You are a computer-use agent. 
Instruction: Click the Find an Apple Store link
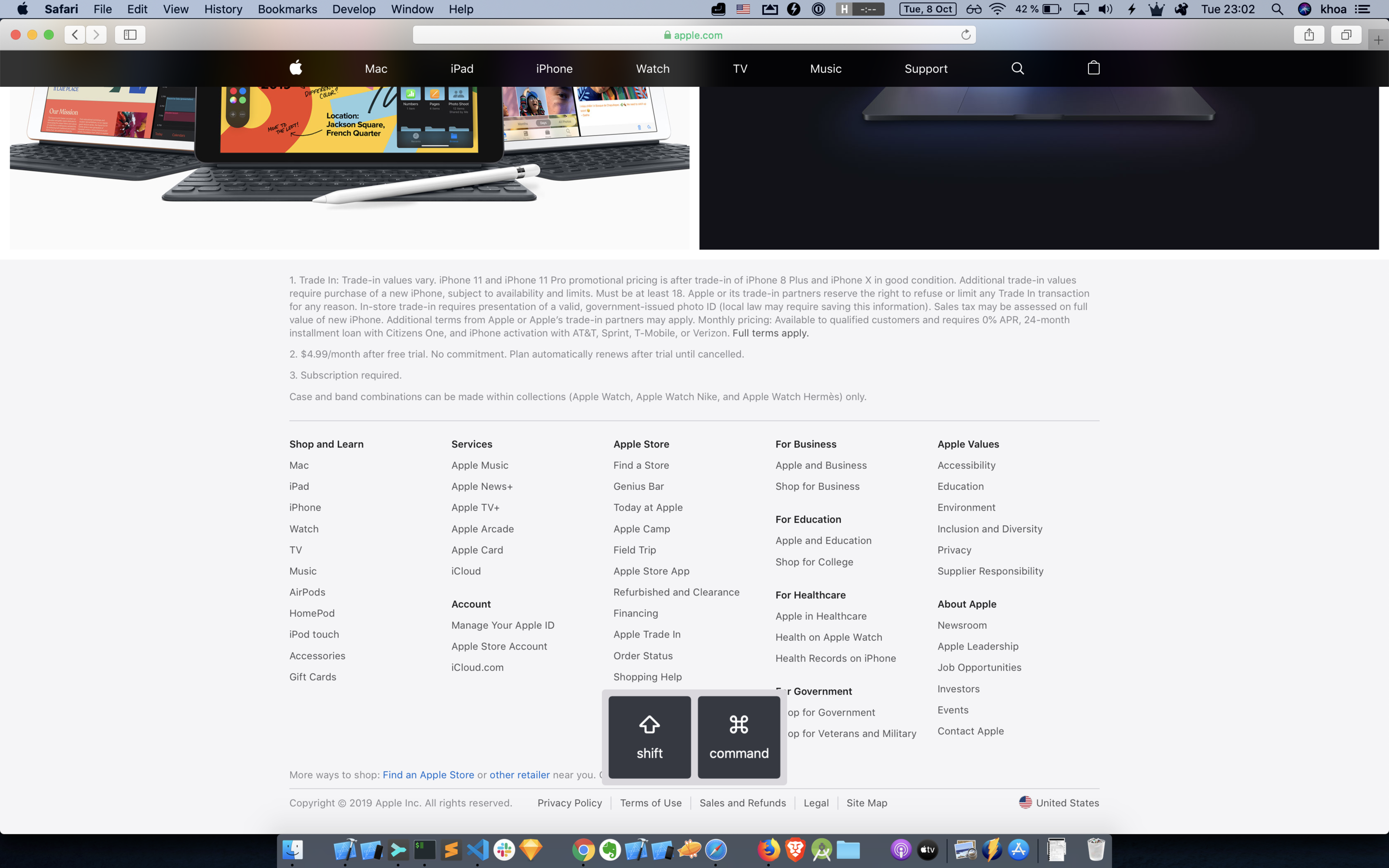tap(428, 774)
